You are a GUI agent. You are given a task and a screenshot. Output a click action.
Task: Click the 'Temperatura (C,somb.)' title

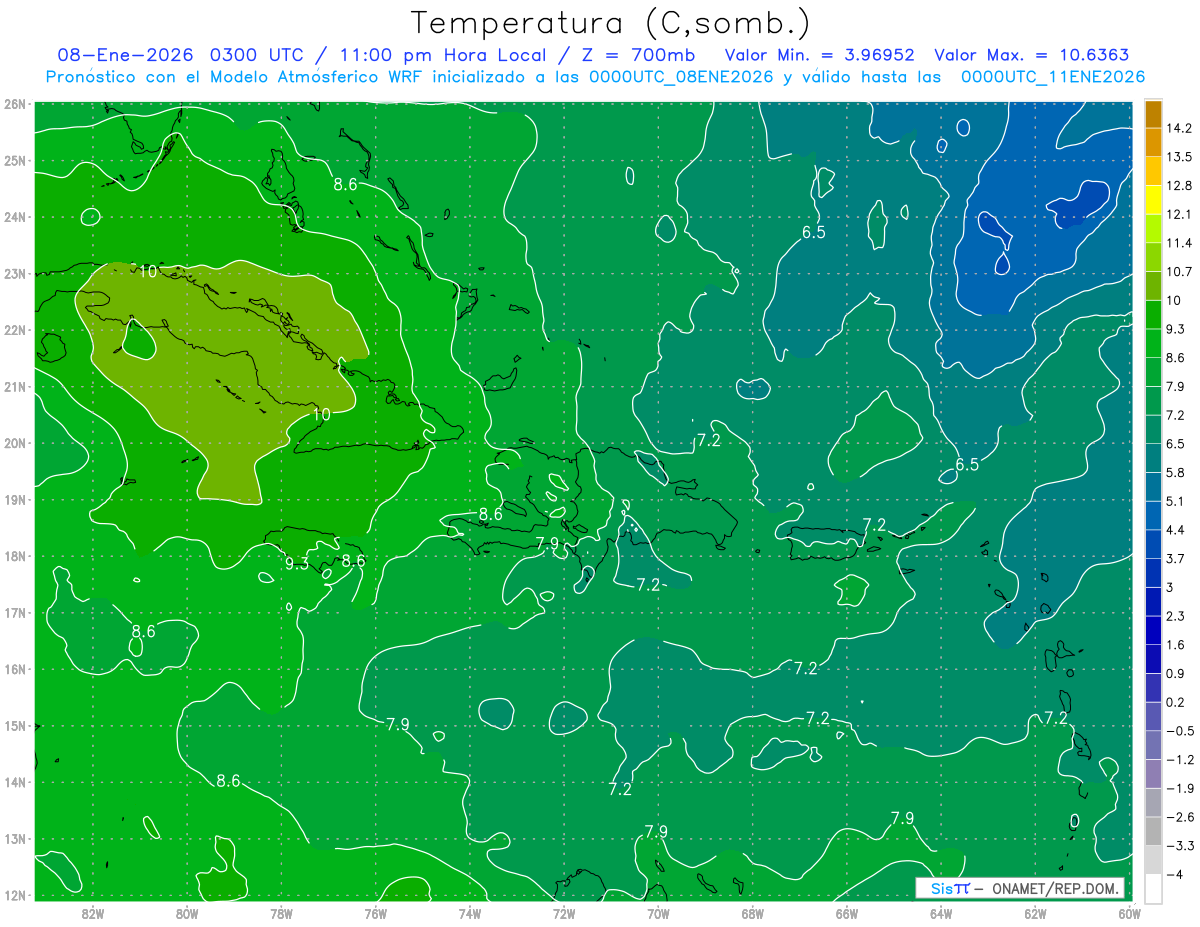610,23
